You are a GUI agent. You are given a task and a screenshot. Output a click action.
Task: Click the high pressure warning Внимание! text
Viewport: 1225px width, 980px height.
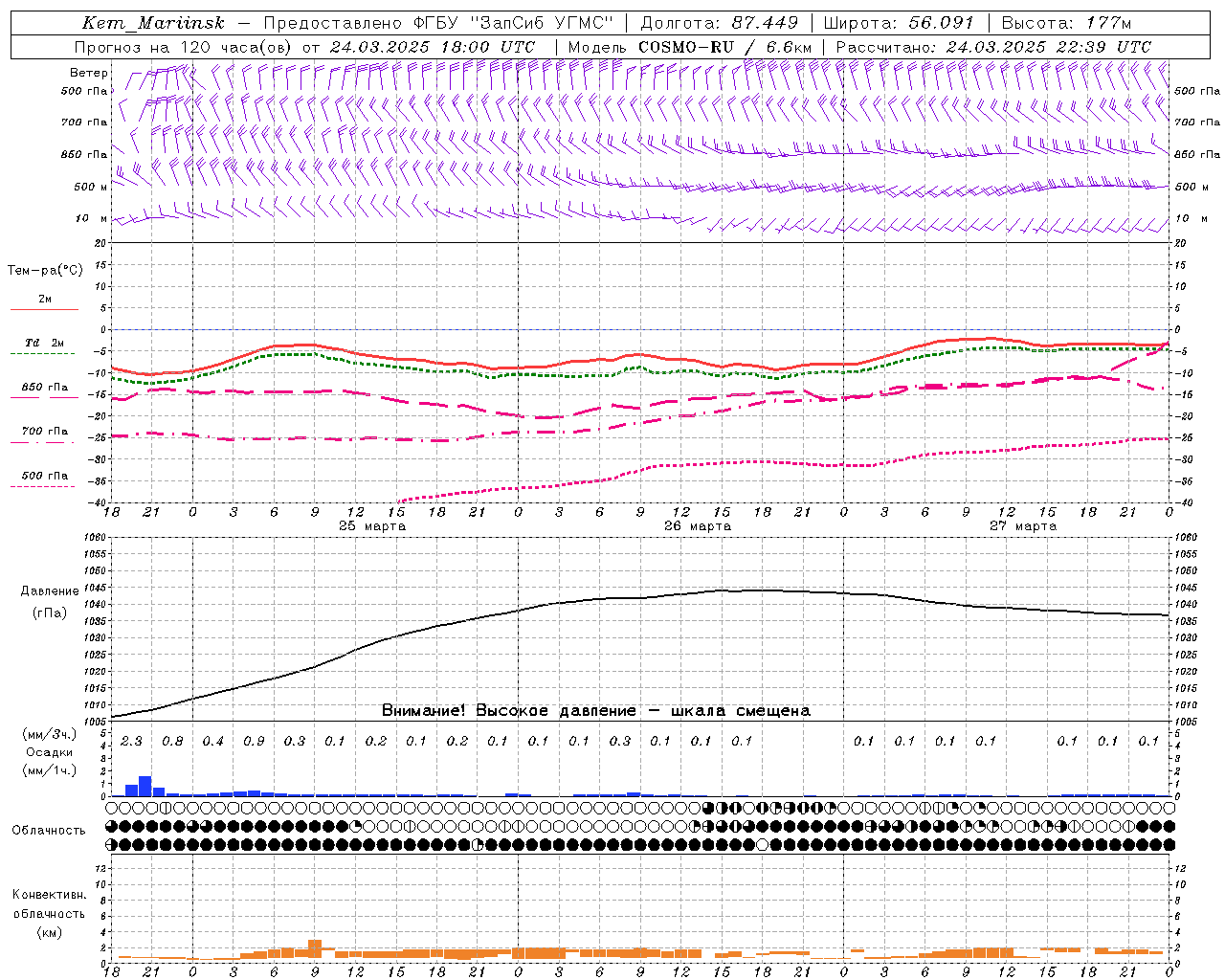click(x=596, y=711)
